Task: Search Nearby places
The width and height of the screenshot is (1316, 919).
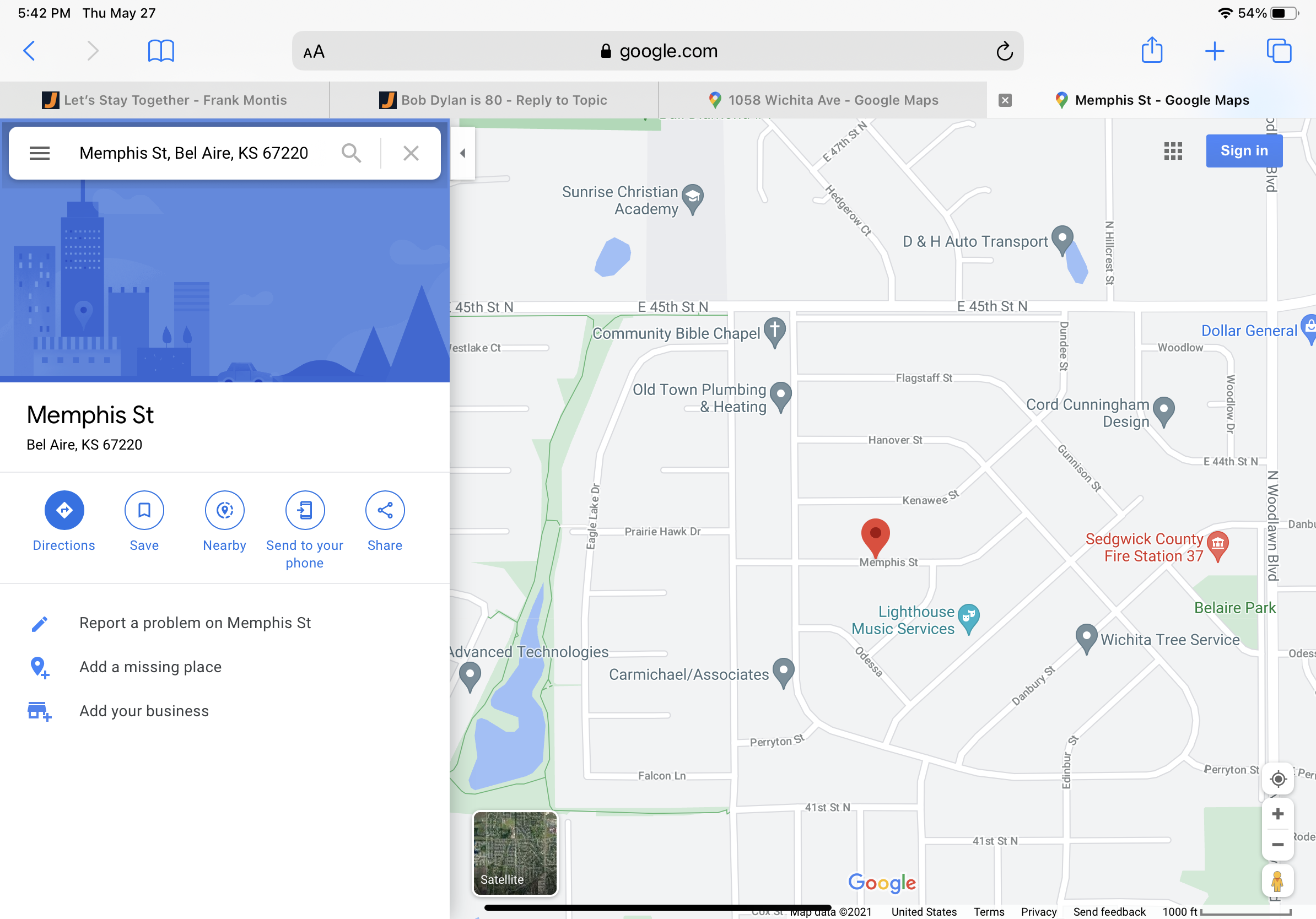Action: pos(225,521)
